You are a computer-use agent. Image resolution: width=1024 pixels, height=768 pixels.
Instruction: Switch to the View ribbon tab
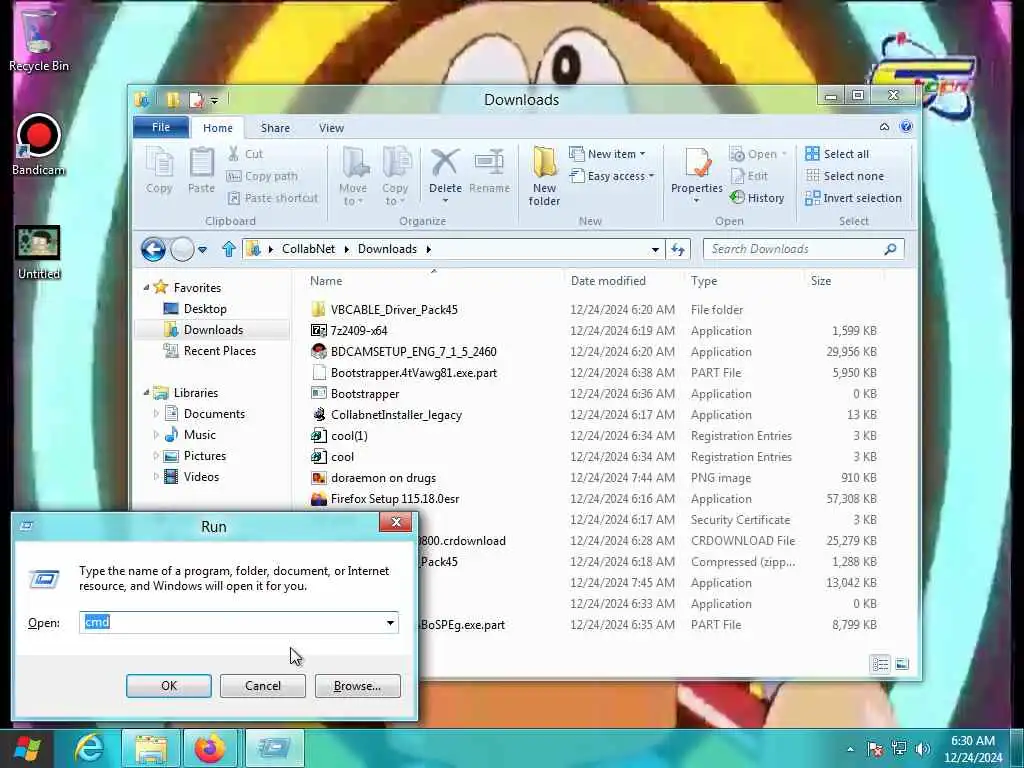(331, 128)
